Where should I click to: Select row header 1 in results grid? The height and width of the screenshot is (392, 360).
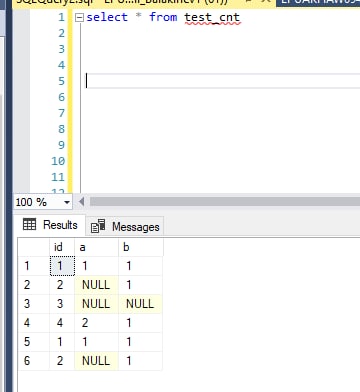pos(34,266)
